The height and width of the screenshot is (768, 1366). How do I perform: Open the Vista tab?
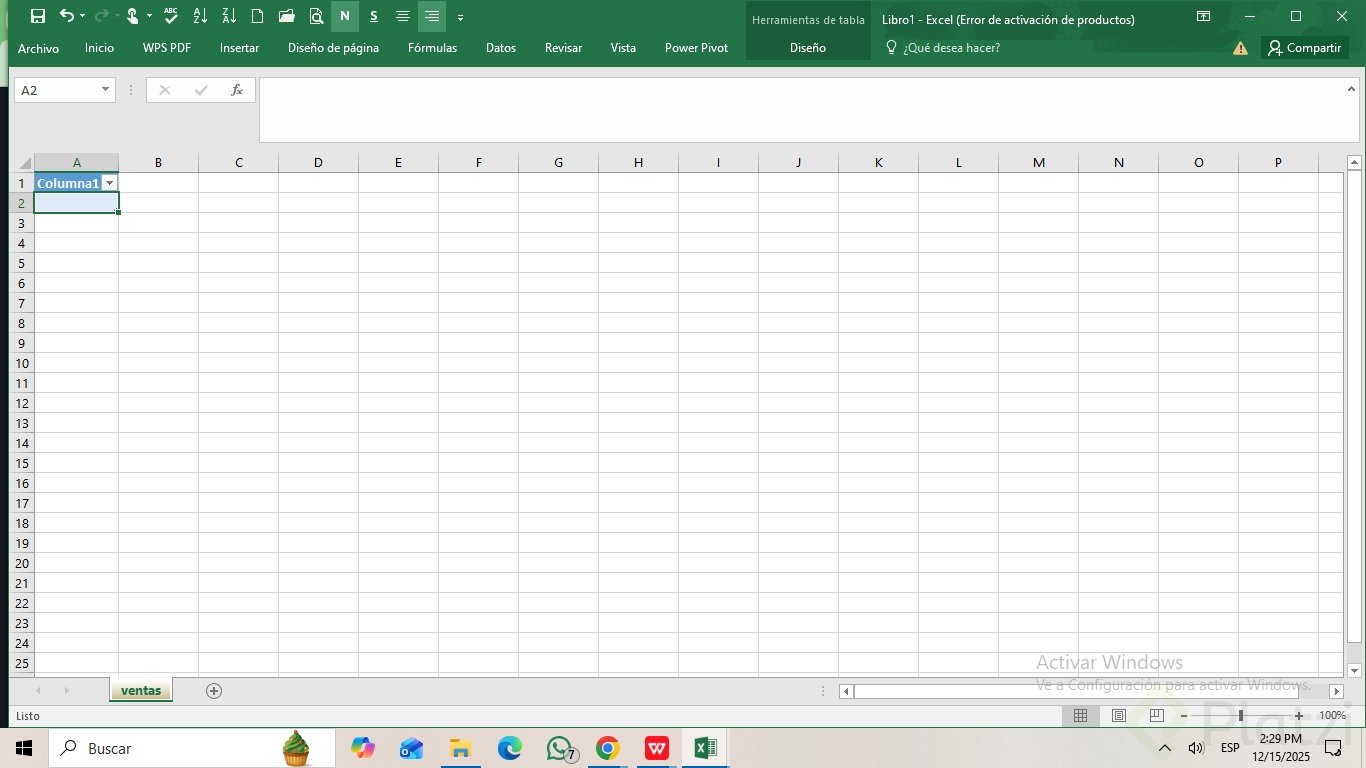623,48
